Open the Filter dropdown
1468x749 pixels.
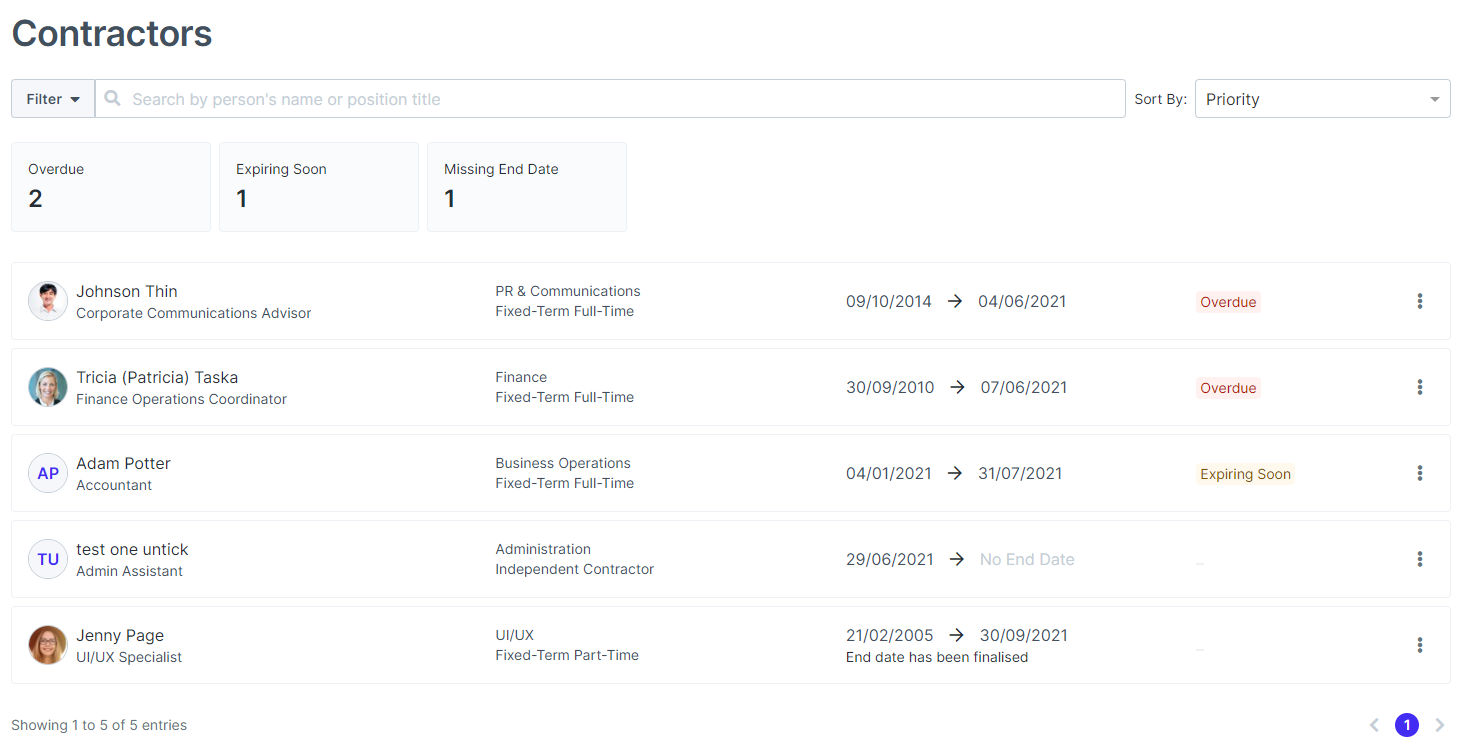[52, 98]
